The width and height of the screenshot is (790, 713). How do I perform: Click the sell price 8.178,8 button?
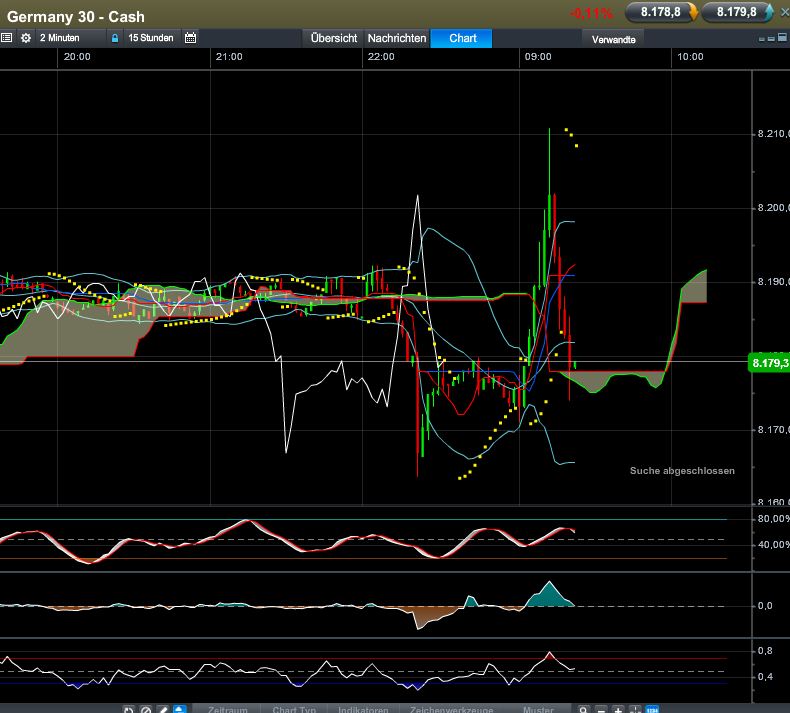(661, 12)
